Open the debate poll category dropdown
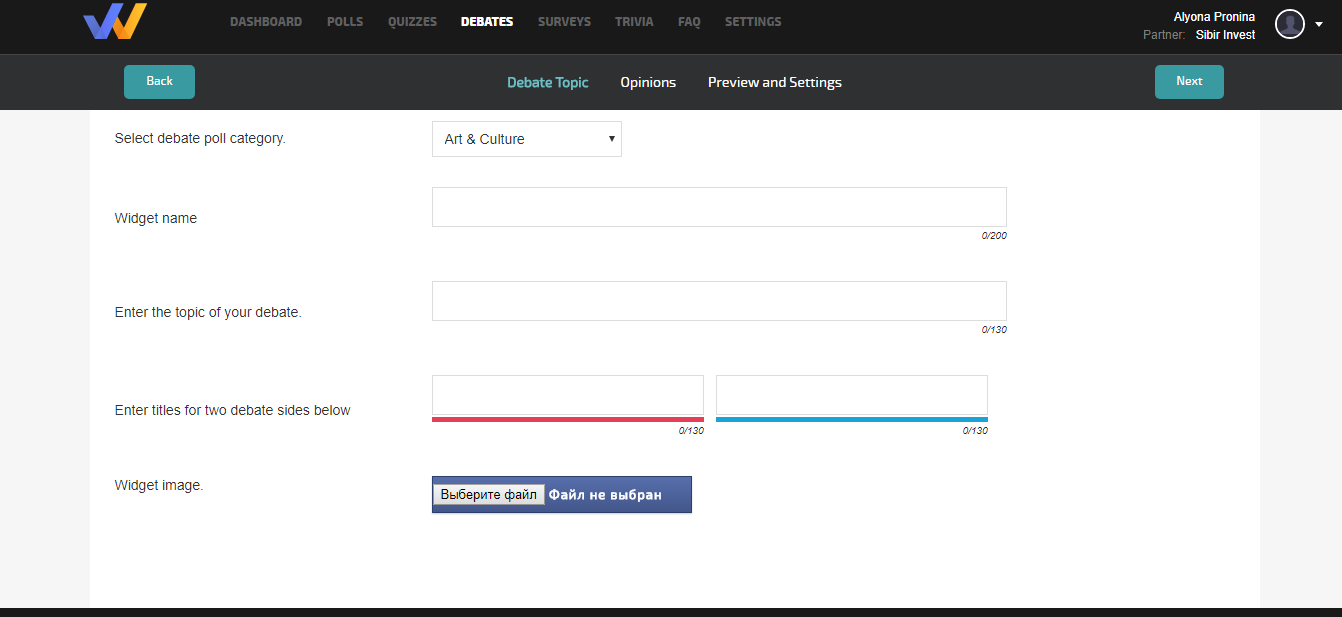 coord(526,139)
